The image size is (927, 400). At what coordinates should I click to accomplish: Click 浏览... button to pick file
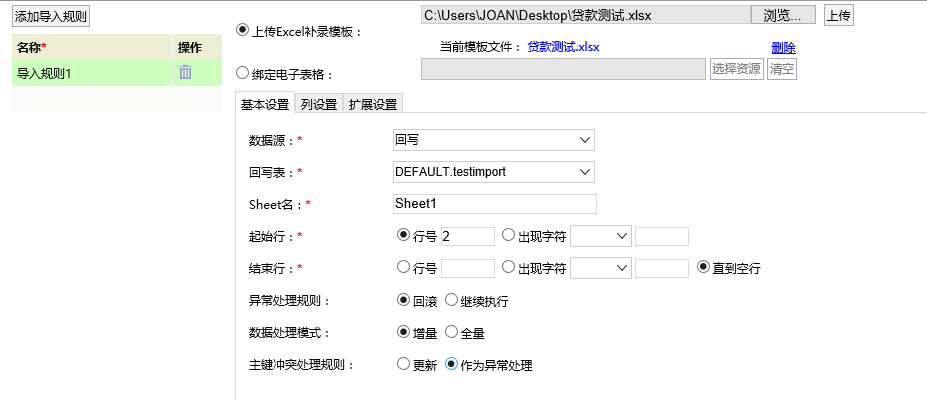point(783,15)
